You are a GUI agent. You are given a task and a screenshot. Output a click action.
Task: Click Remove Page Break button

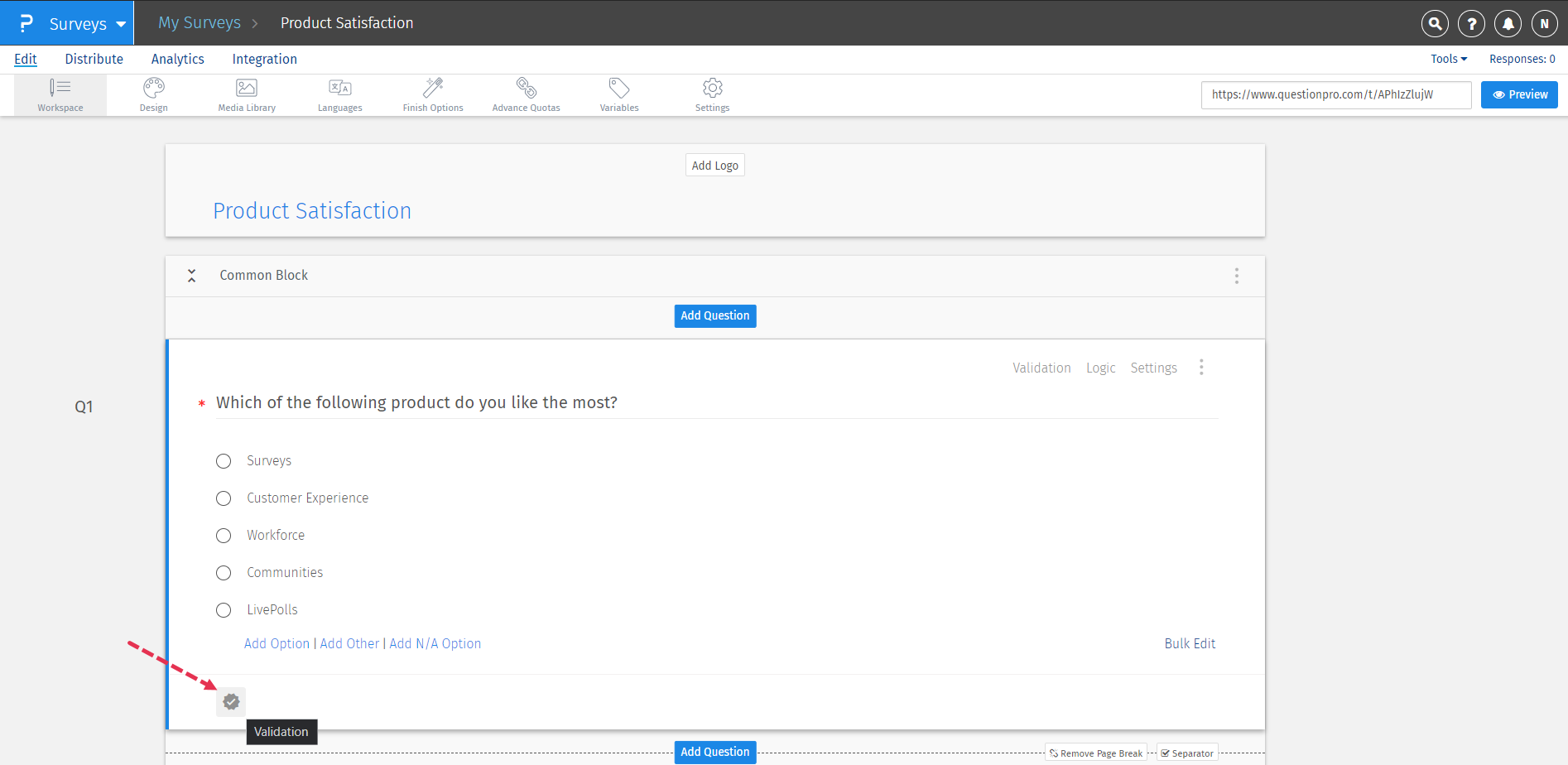pyautogui.click(x=1096, y=753)
